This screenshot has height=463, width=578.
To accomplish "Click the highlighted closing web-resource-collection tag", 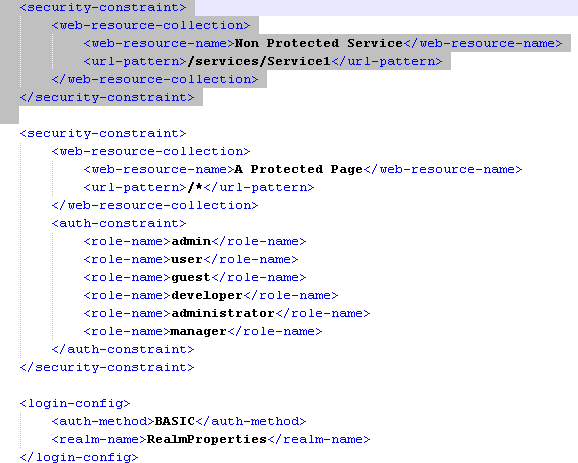I will [155, 80].
